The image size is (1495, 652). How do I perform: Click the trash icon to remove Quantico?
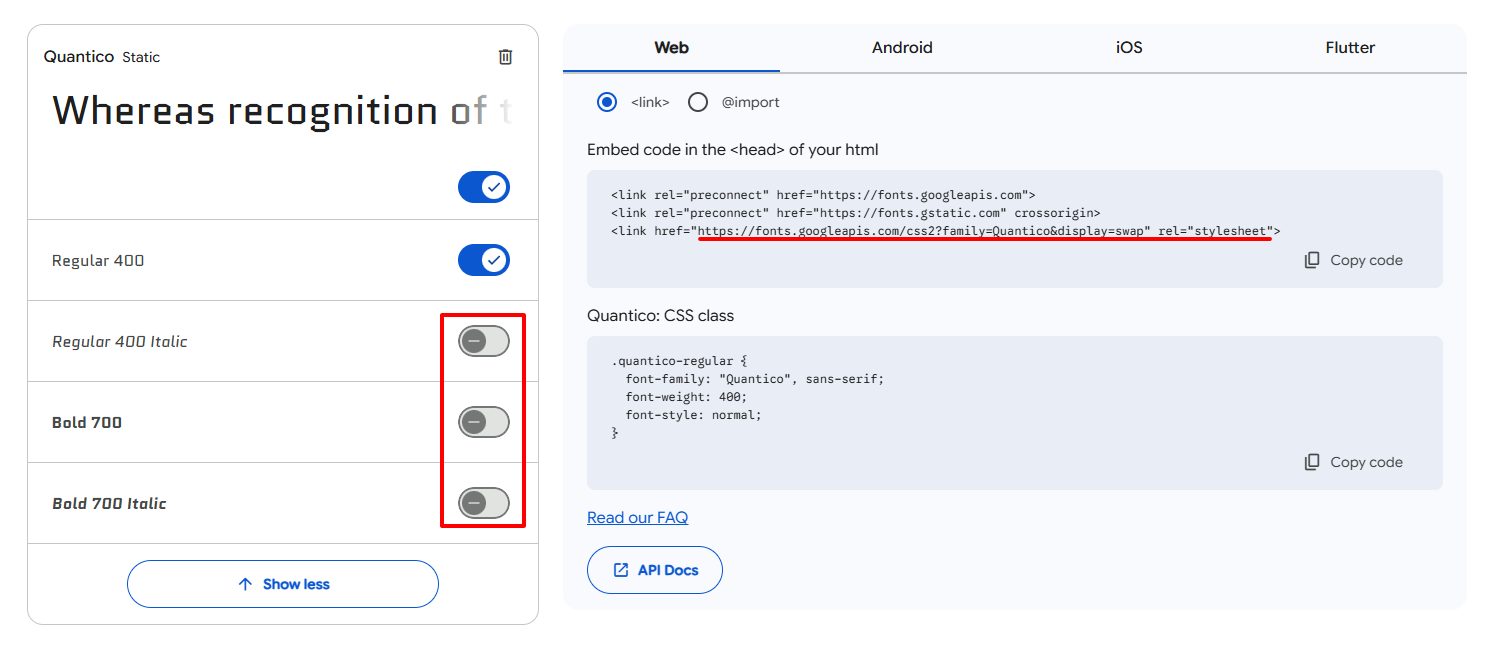(505, 57)
